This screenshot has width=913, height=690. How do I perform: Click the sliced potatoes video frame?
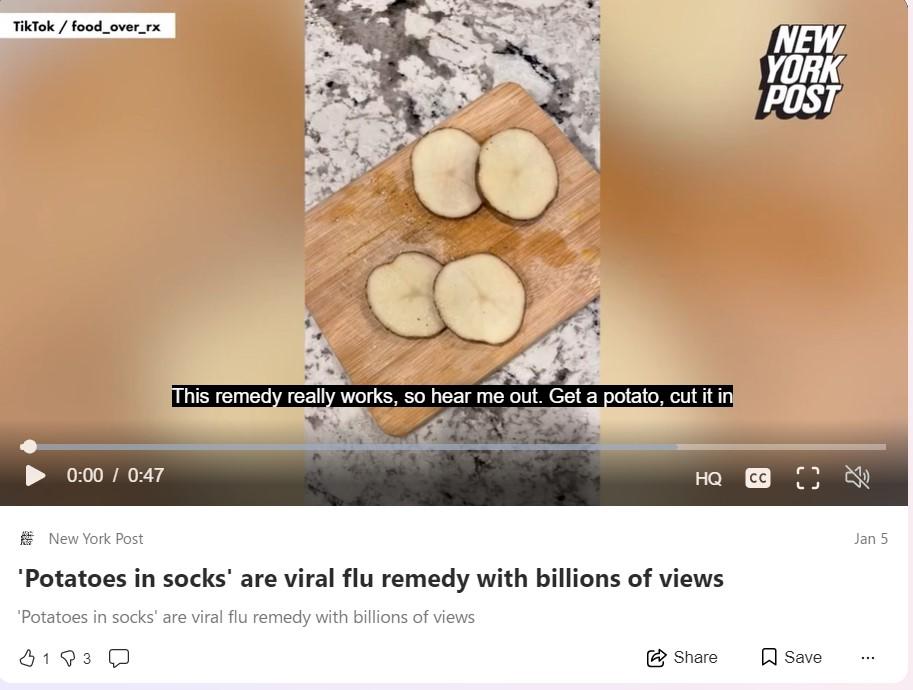pyautogui.click(x=452, y=233)
